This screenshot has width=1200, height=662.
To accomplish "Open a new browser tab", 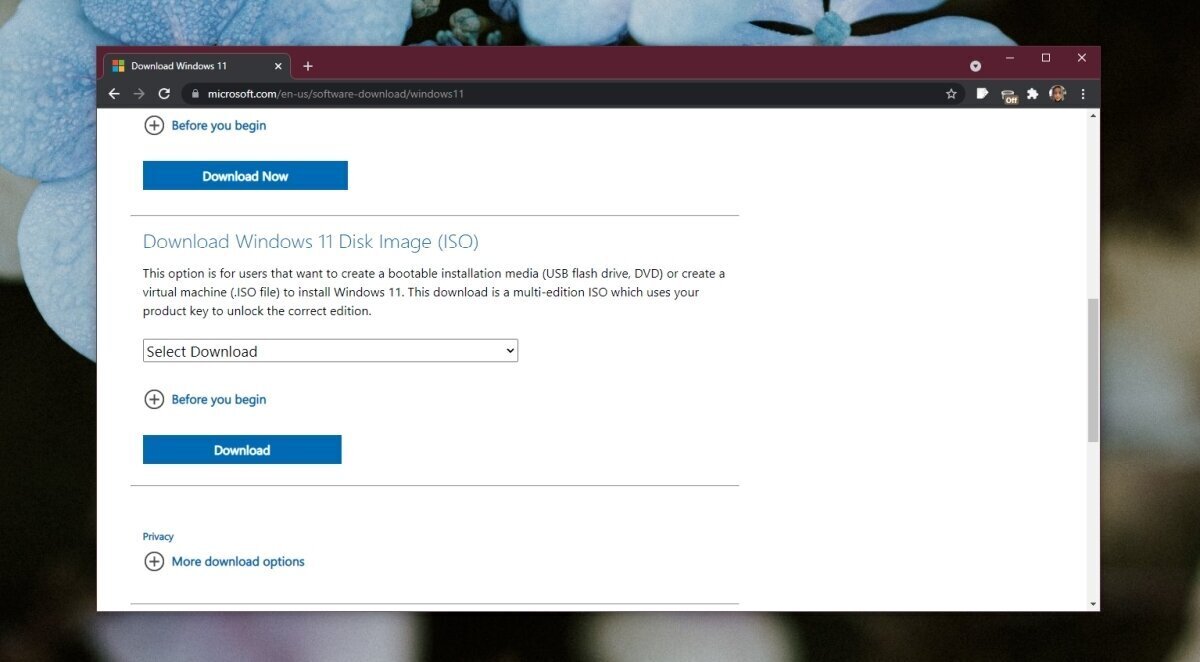I will 308,65.
